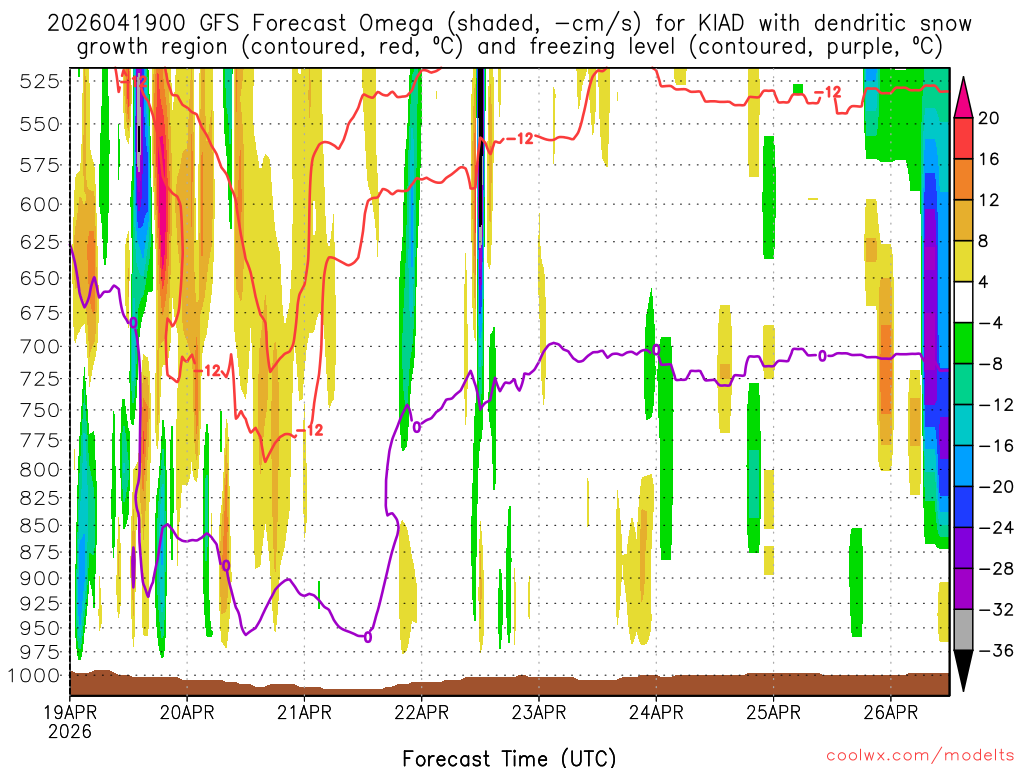The image size is (1024, 768).
Task: Click the chart title line mentioning KIAD
Action: [509, 24]
